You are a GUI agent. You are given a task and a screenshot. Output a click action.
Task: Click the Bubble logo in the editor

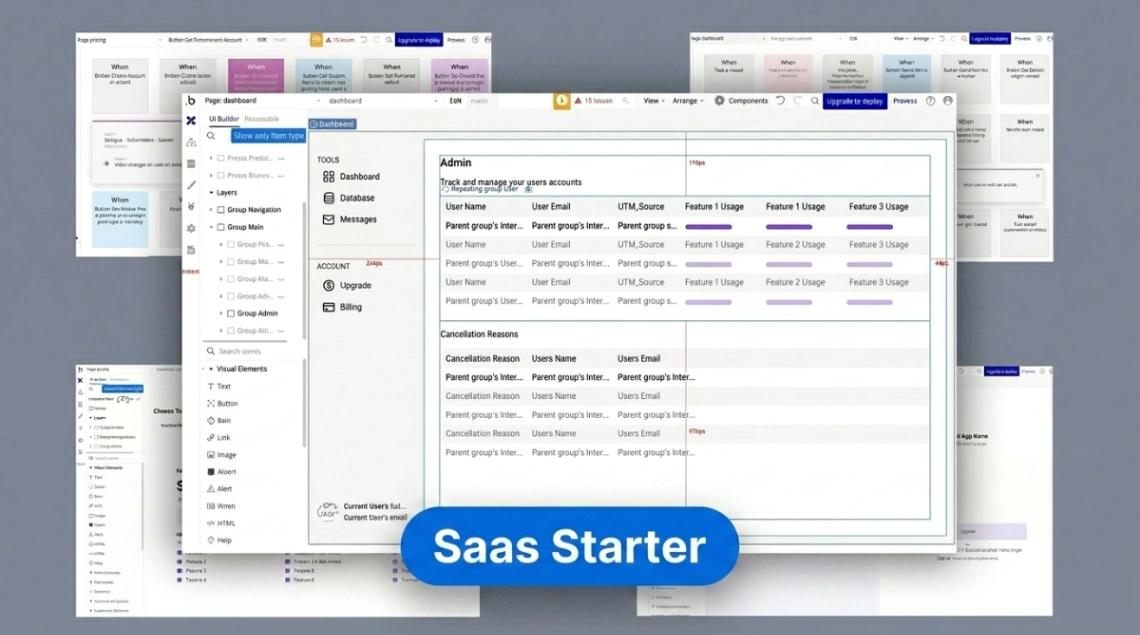coord(190,101)
